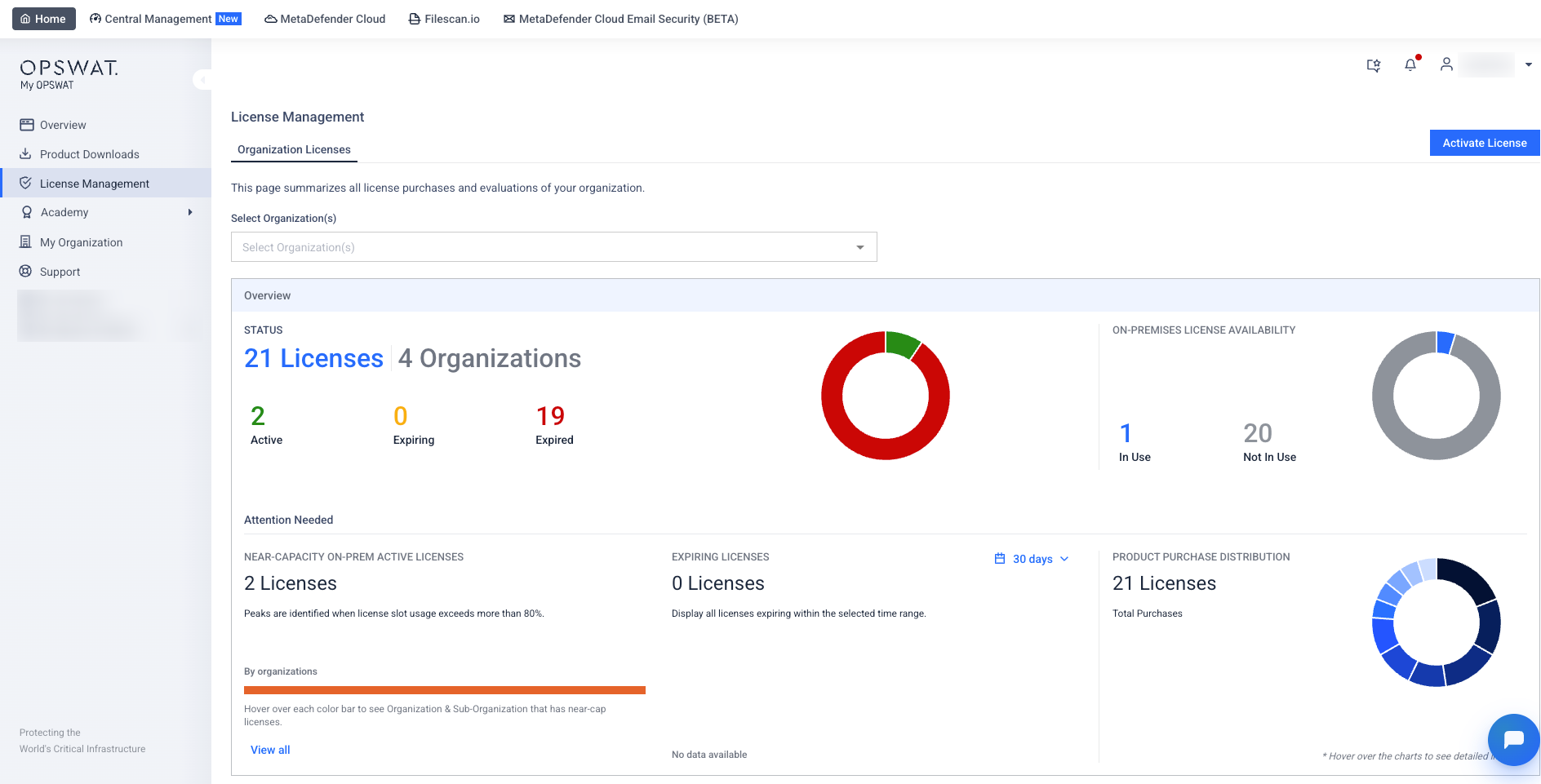
Task: Click the Overview sidebar icon
Action: [x=26, y=125]
